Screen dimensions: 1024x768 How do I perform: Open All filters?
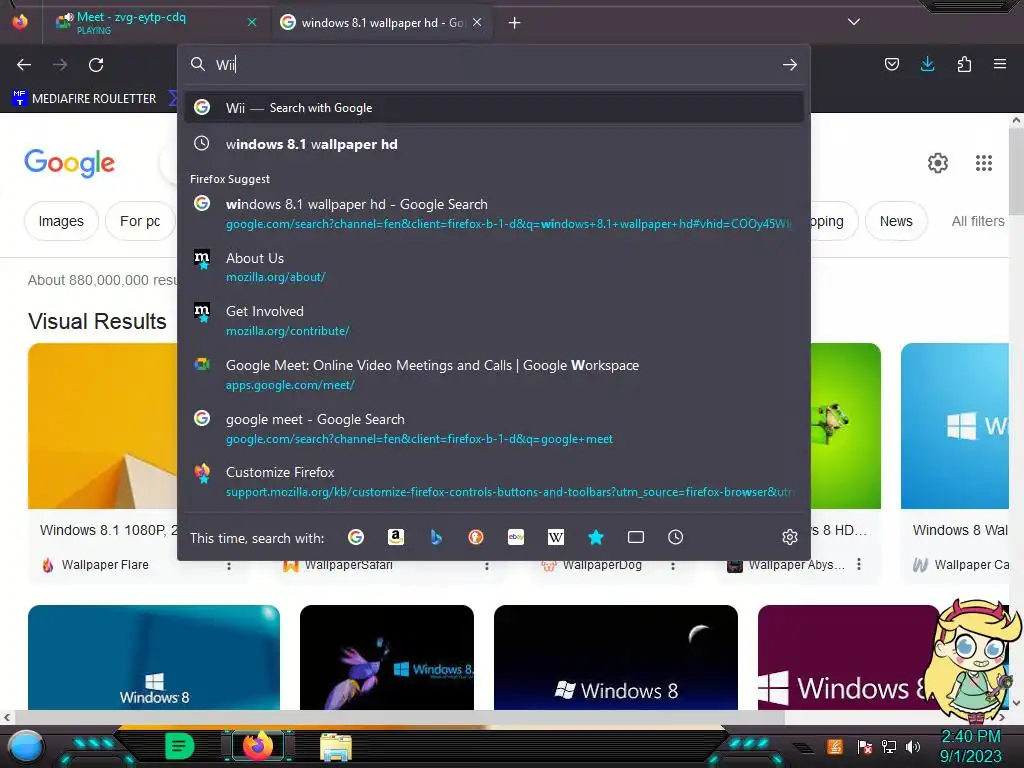point(978,221)
